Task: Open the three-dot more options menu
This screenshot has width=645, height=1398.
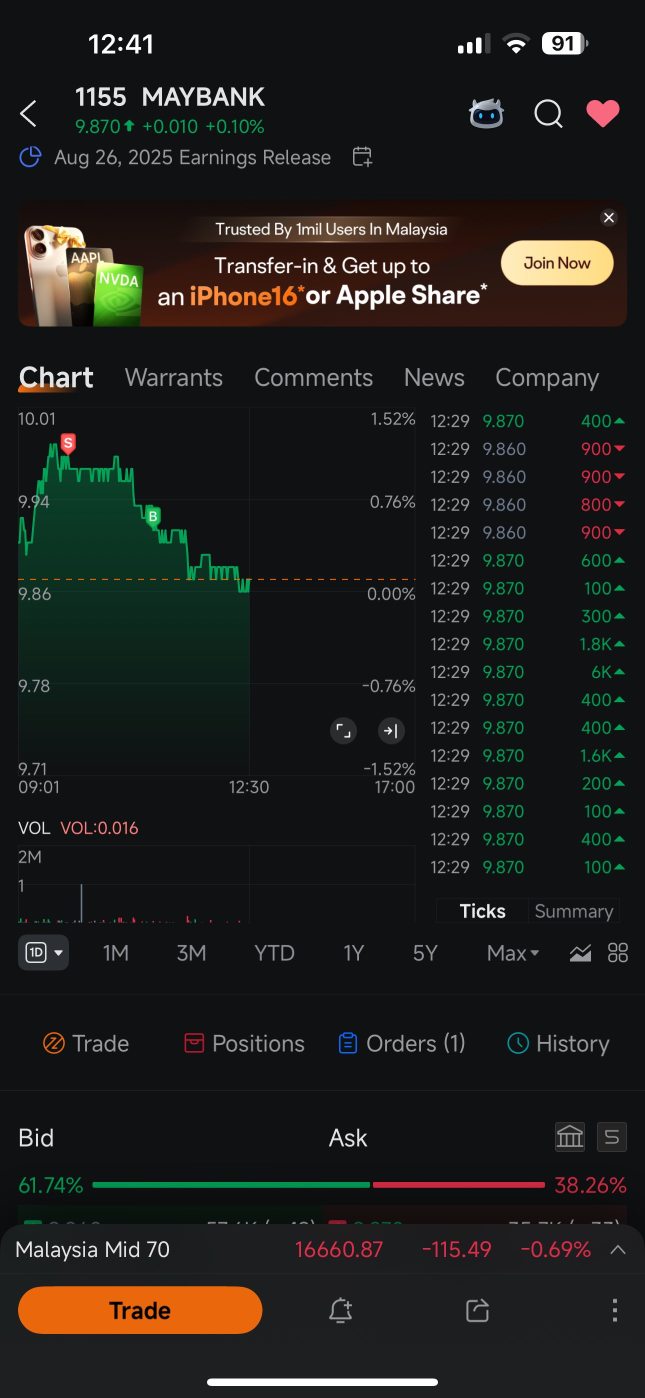Action: point(614,1310)
